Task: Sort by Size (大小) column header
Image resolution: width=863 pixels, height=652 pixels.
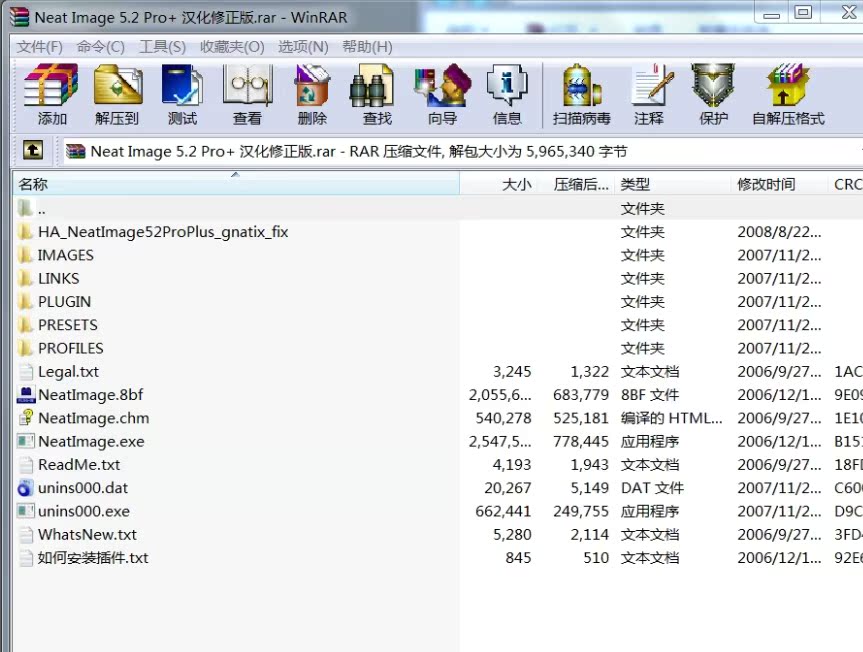Action: pyautogui.click(x=498, y=184)
